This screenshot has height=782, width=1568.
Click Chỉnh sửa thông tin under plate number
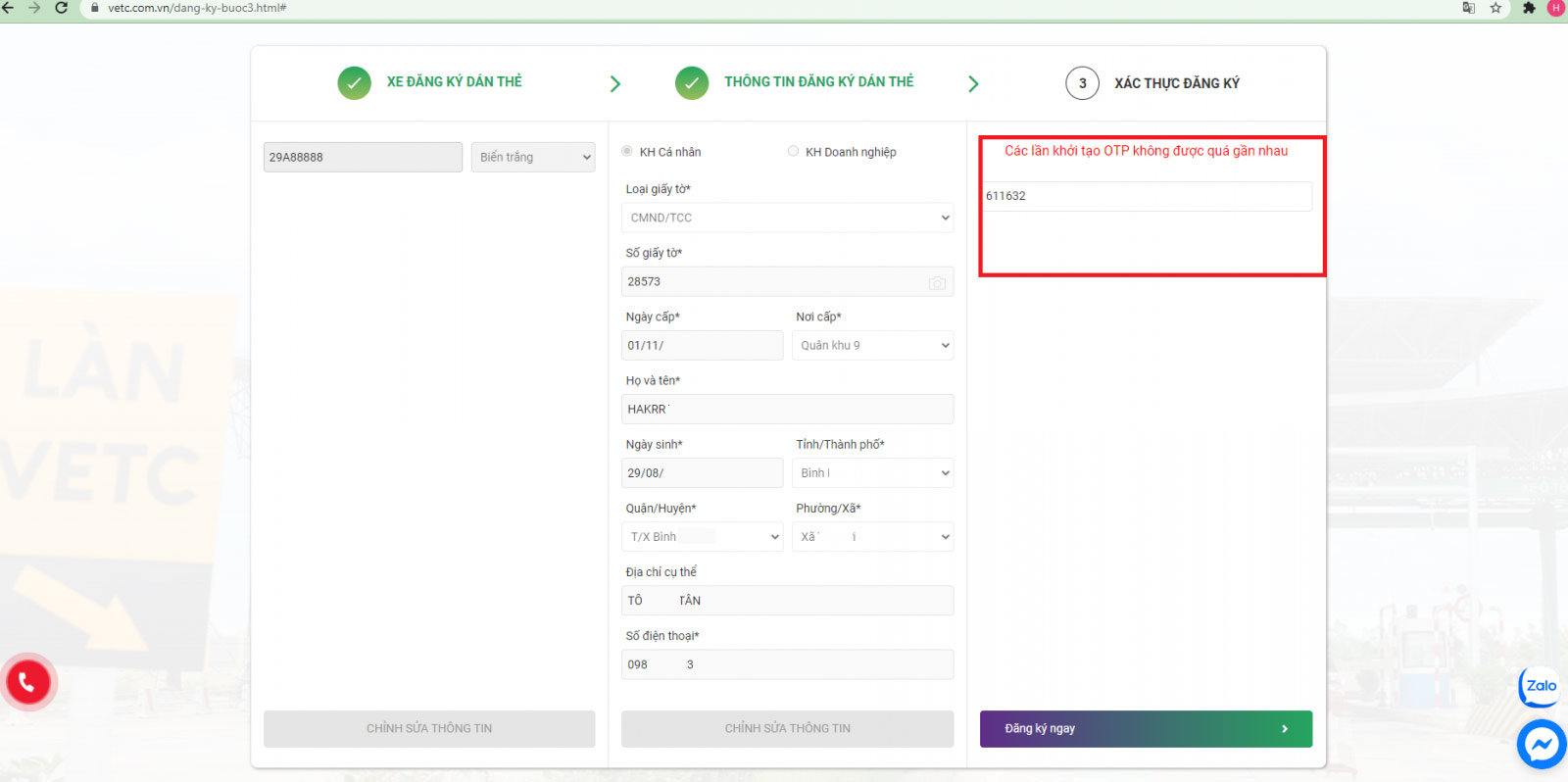(x=429, y=728)
